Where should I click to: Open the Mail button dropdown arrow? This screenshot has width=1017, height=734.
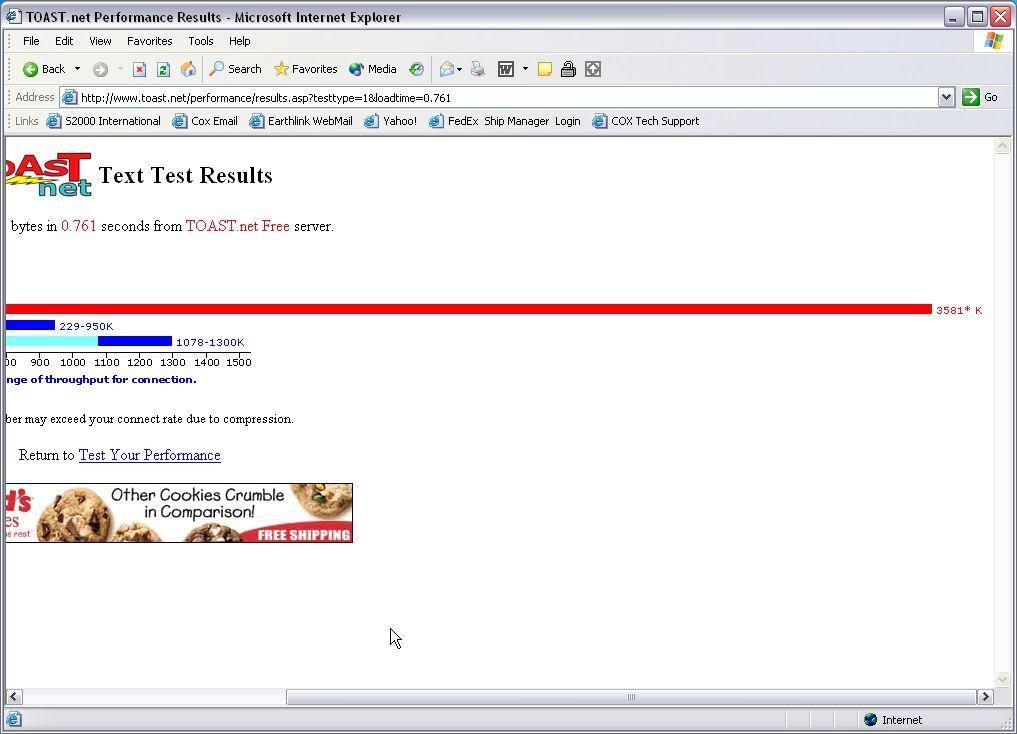click(x=459, y=69)
